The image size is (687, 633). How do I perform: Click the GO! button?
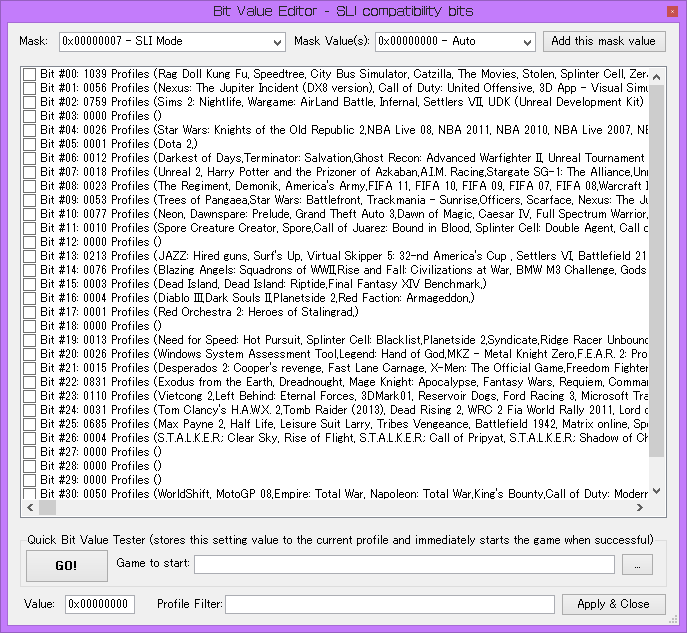pyautogui.click(x=67, y=566)
